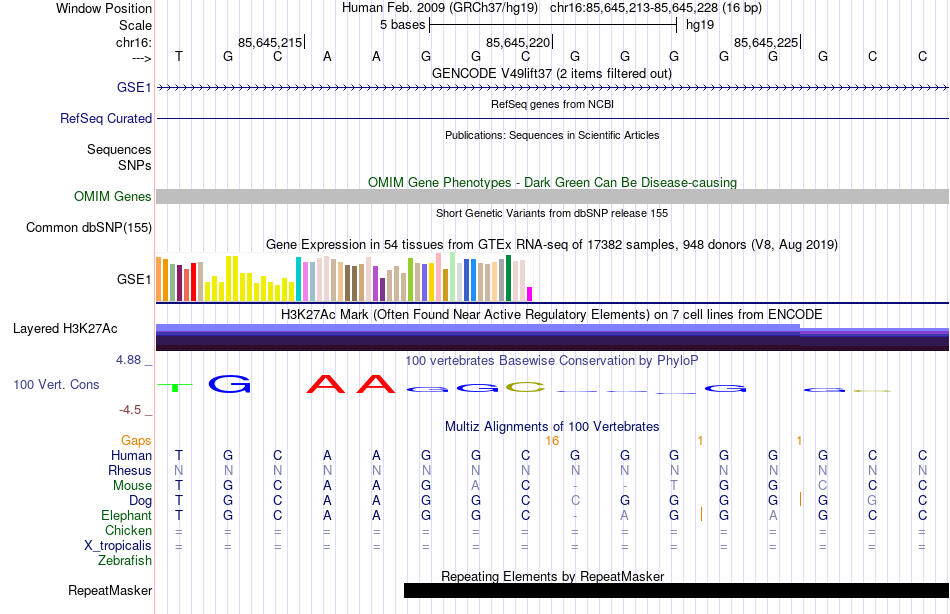Click the 85,645,220 ruler coordinate

click(518, 42)
